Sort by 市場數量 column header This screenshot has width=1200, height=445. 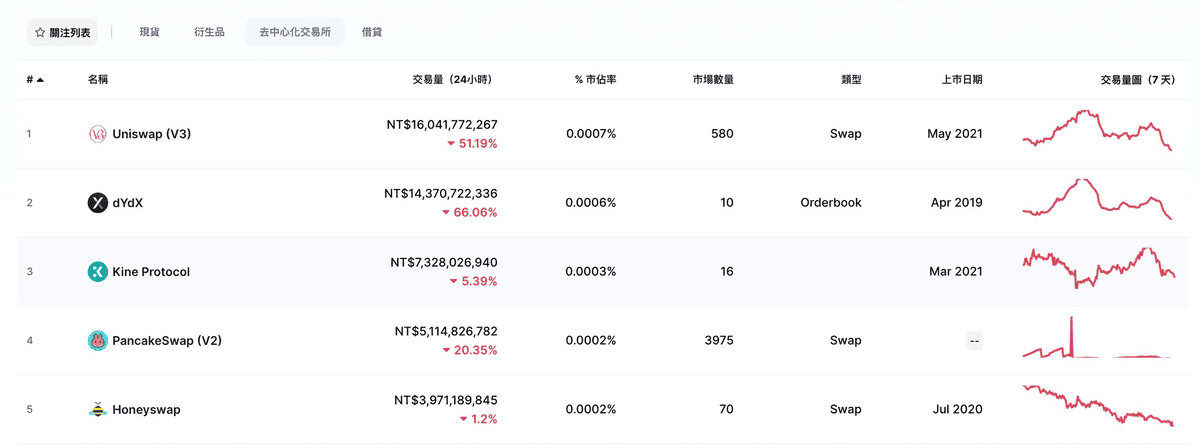pos(713,79)
